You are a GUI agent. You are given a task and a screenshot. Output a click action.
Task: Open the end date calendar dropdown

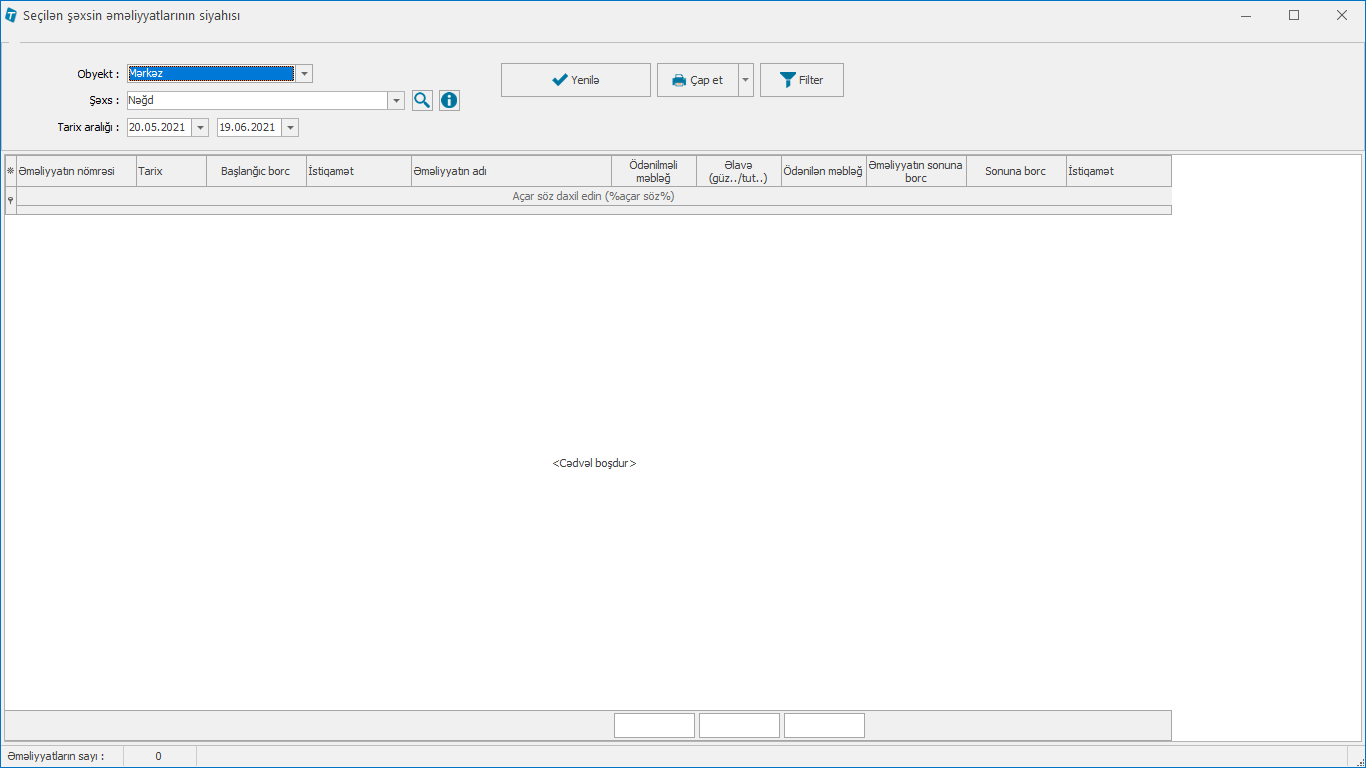pos(290,127)
